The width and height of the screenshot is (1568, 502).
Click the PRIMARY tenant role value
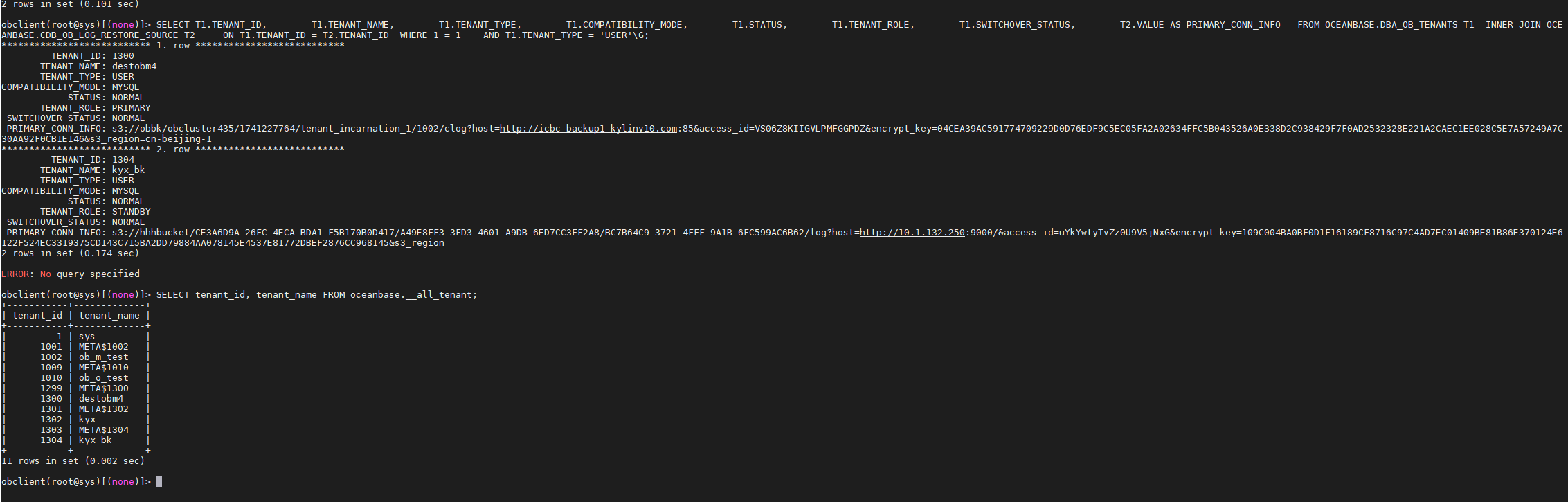coord(131,108)
